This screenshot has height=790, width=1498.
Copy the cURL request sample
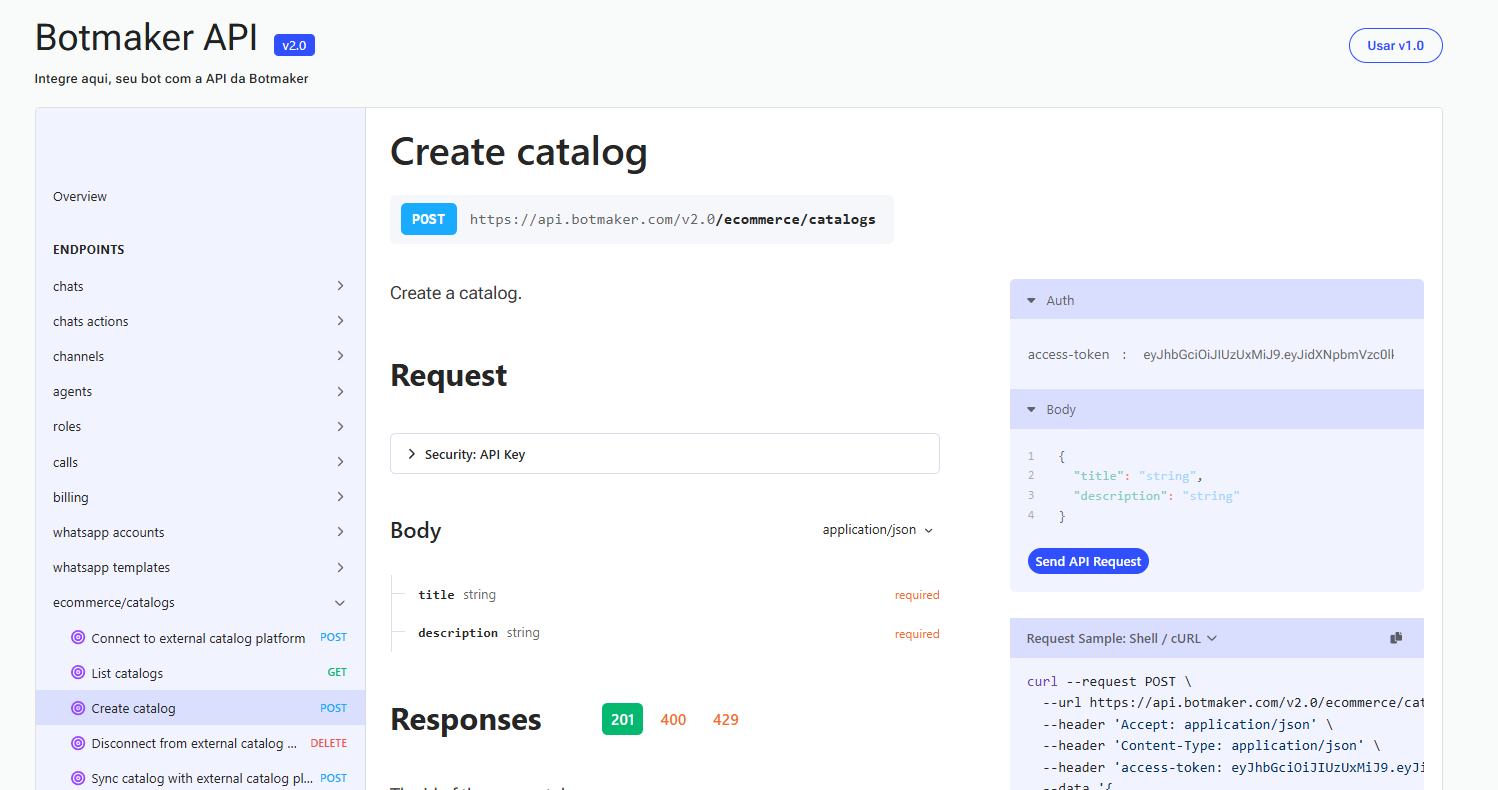tap(1396, 638)
